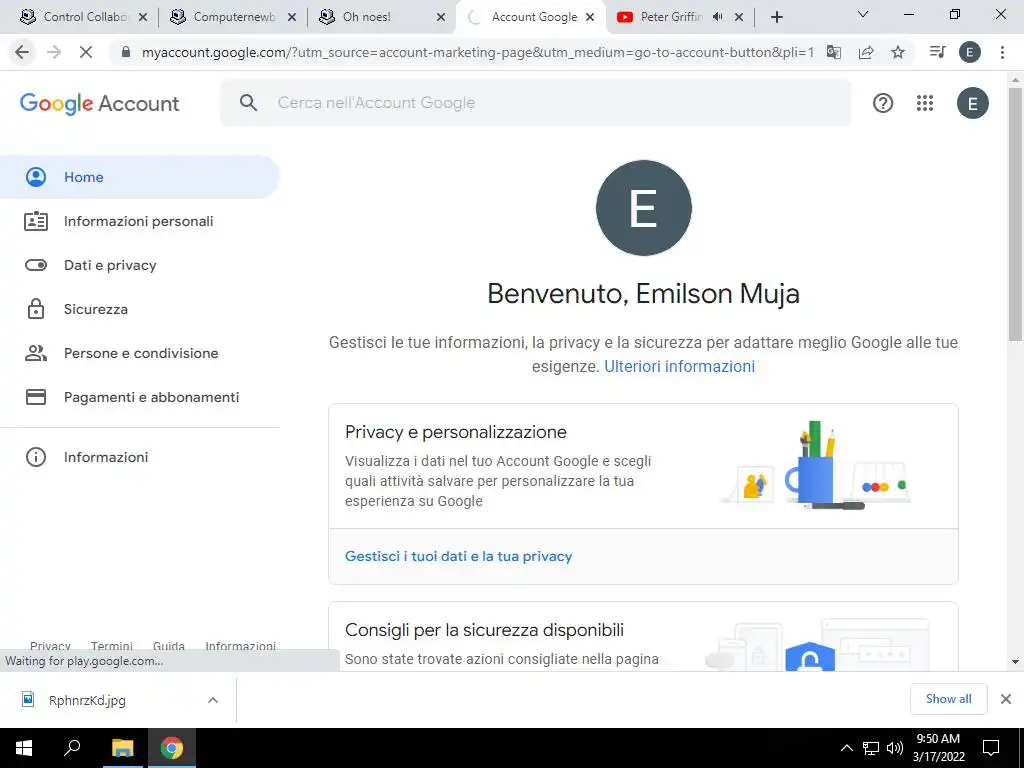The width and height of the screenshot is (1024, 768).
Task: Click the scrollbar down arrow
Action: (x=1016, y=662)
